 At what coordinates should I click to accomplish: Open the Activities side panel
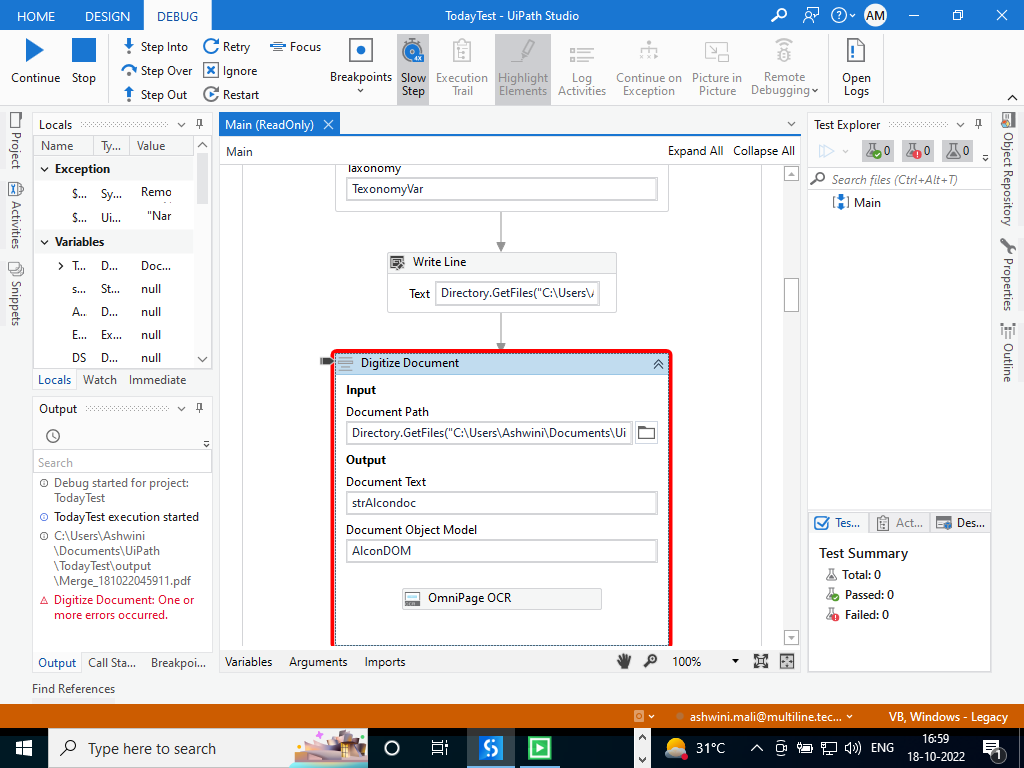pos(16,216)
